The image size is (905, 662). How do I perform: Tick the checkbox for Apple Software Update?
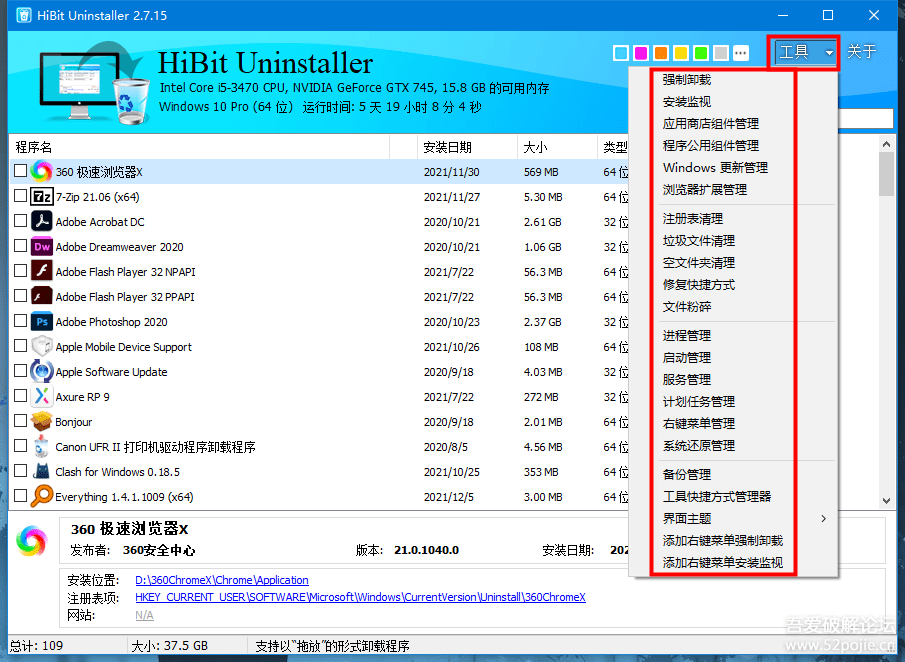(x=20, y=370)
